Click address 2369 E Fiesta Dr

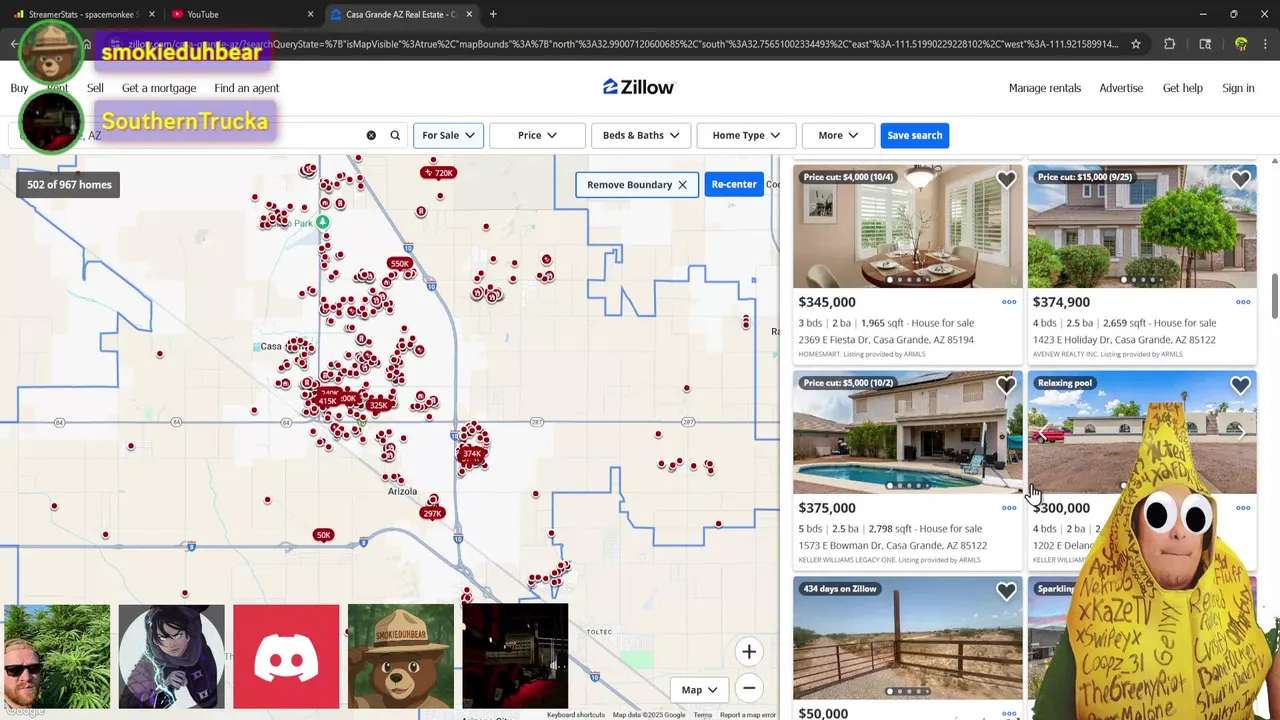[x=886, y=340]
